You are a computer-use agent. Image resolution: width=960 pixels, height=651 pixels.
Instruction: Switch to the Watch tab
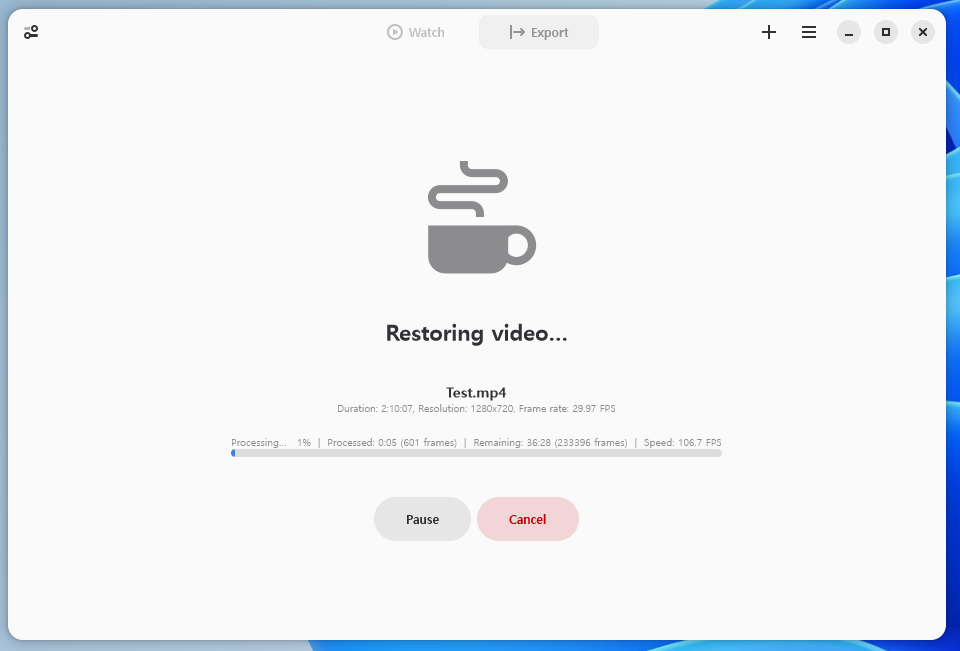click(416, 32)
